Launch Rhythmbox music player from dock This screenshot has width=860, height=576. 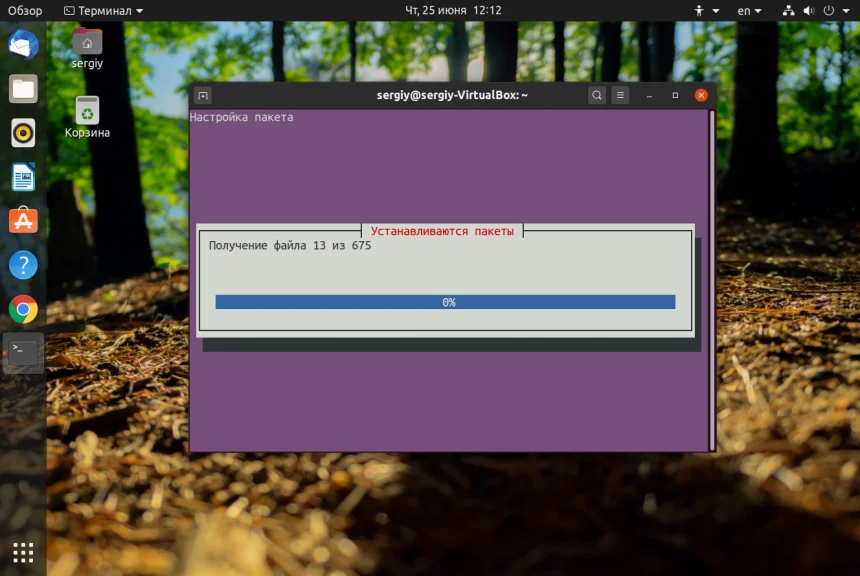(23, 133)
